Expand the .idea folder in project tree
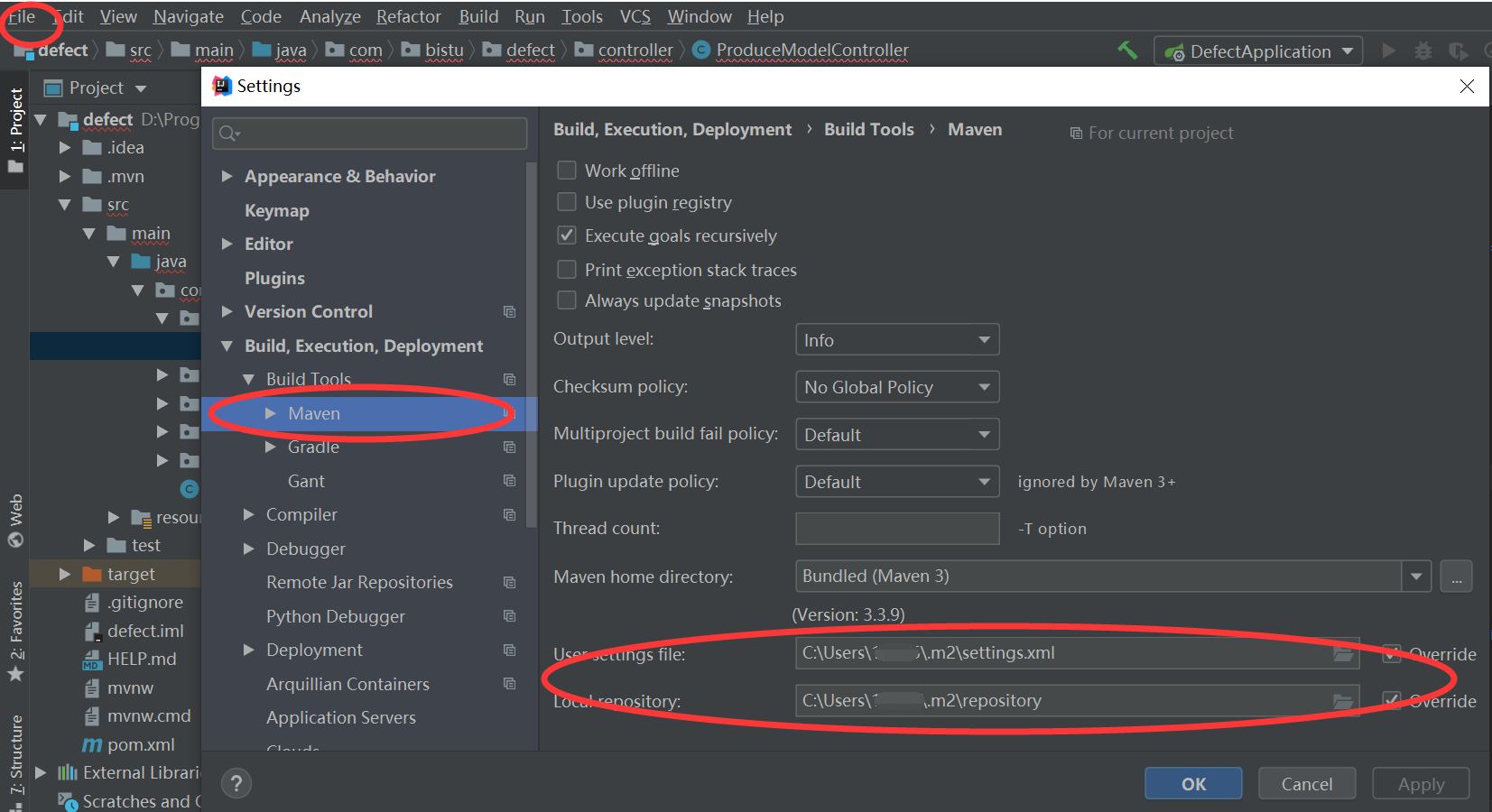This screenshot has height=812, width=1492. (x=65, y=147)
